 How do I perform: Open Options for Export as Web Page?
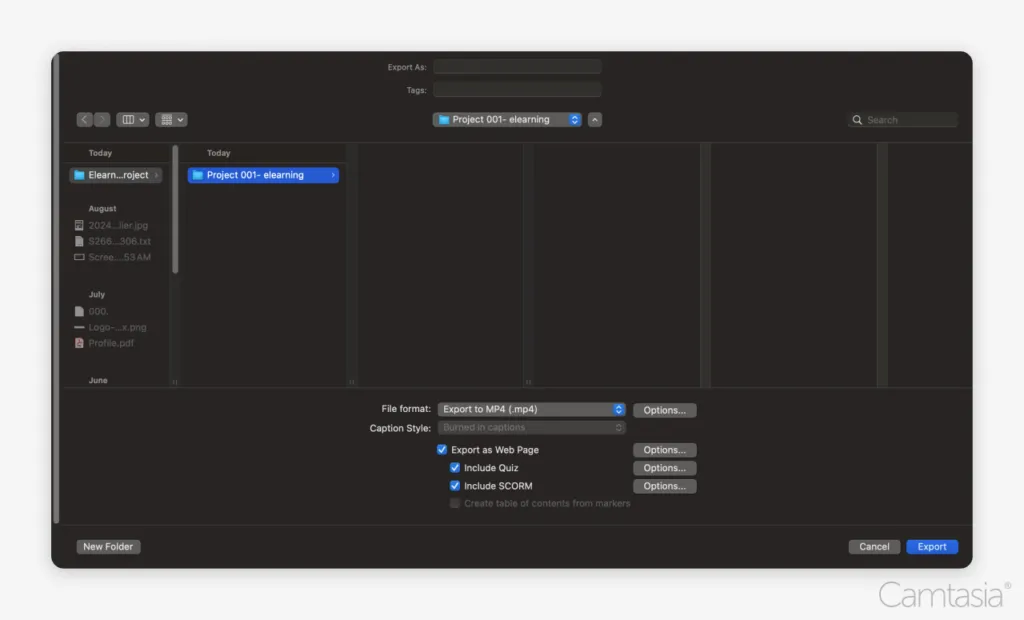(x=664, y=450)
